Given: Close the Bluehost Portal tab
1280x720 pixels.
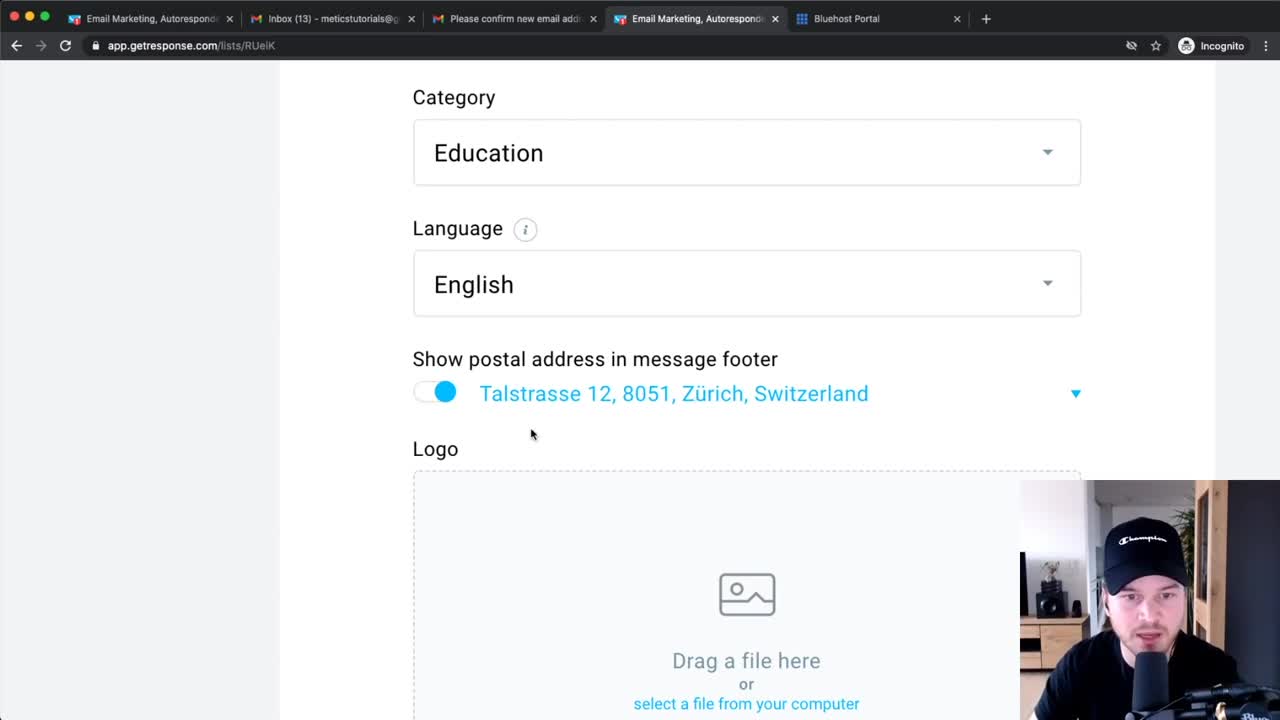Looking at the screenshot, I should [x=957, y=19].
